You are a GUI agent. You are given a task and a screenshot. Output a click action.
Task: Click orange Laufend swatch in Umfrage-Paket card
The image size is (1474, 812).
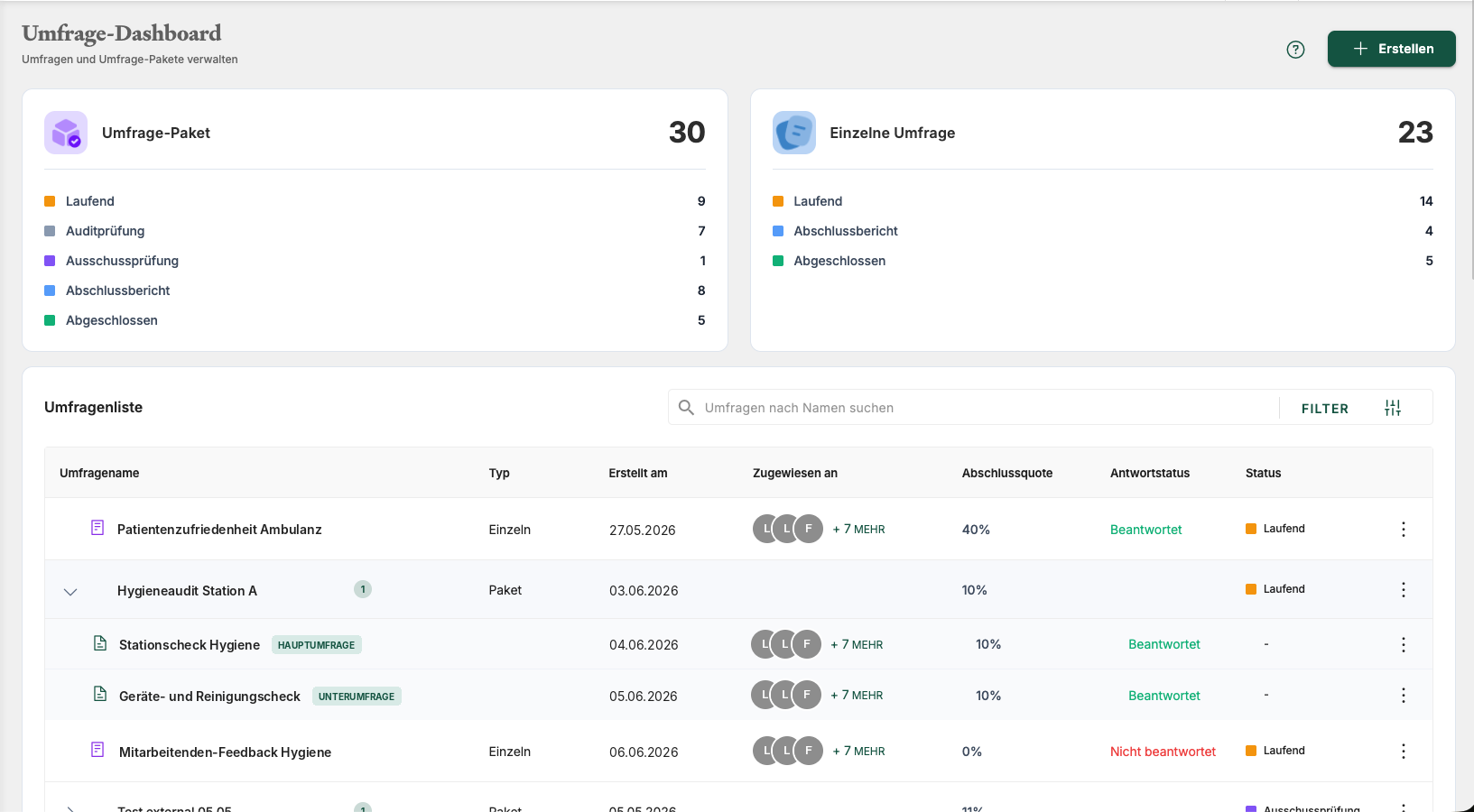(x=50, y=201)
